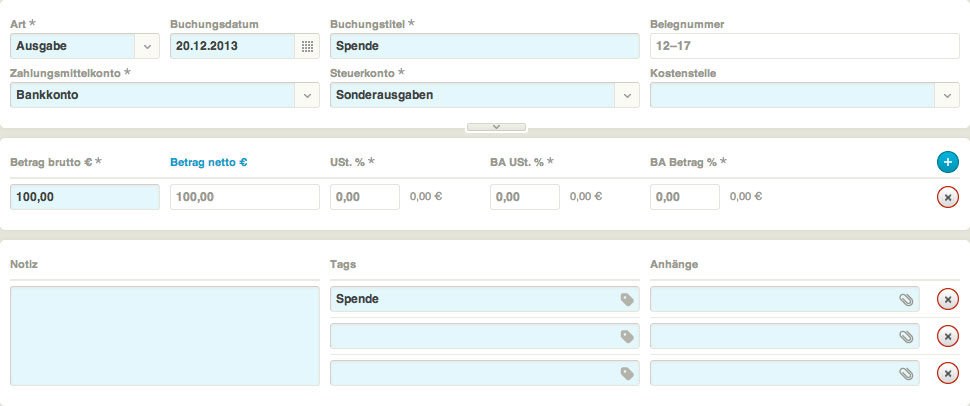970x406 pixels.
Task: Click the third empty Tags field
Action: tap(485, 373)
